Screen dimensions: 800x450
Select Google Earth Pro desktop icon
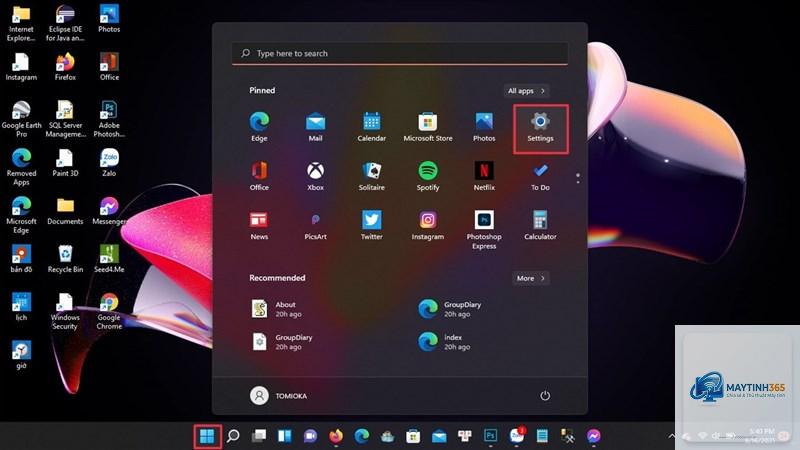point(21,119)
